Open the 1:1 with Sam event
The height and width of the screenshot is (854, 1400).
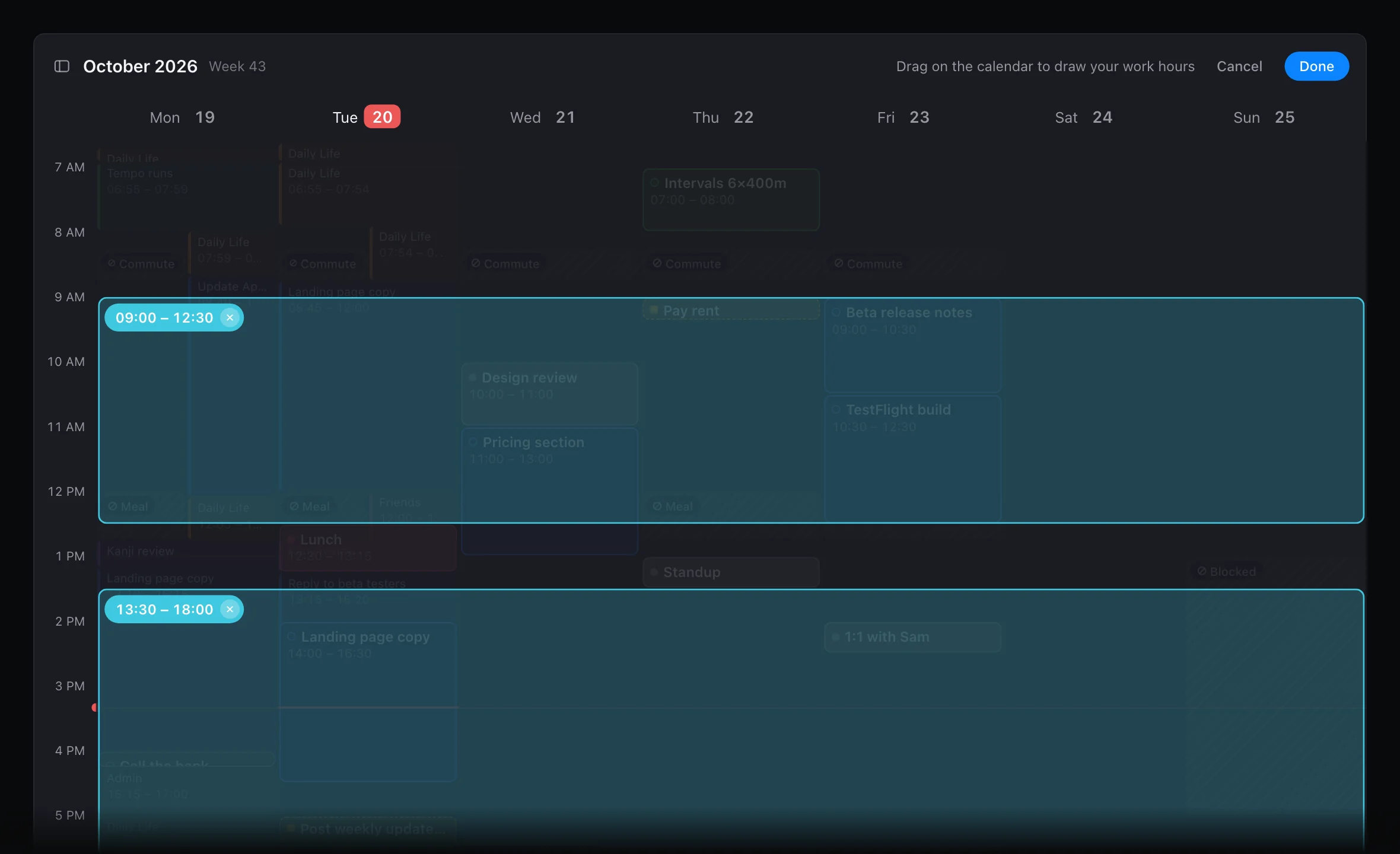912,637
